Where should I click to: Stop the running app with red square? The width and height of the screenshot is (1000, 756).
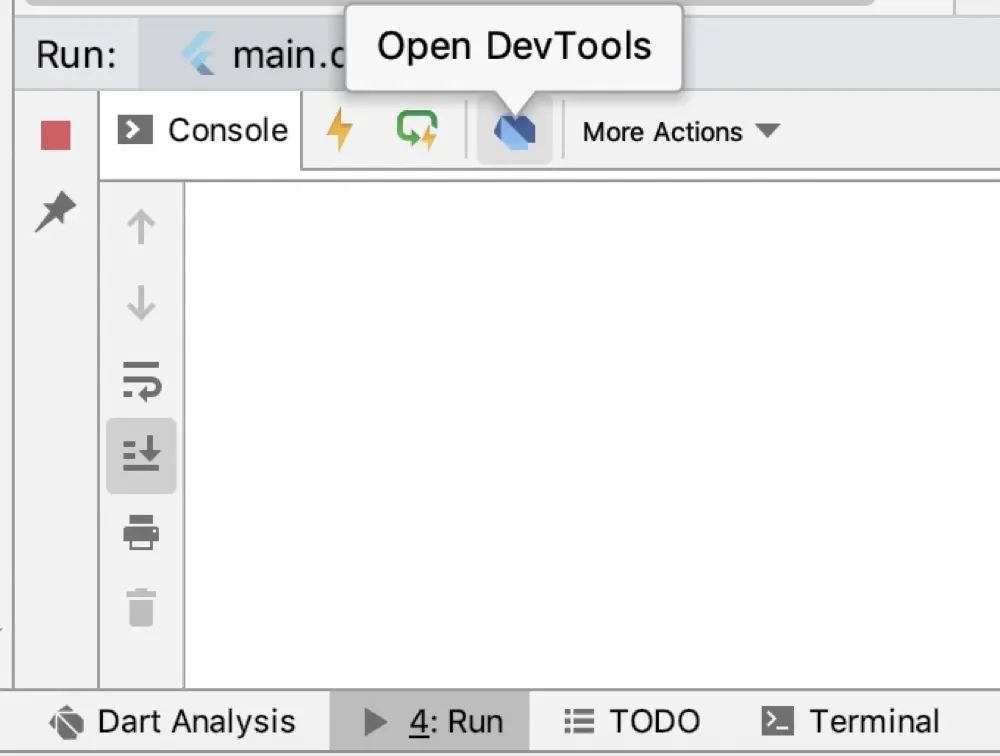[x=55, y=135]
